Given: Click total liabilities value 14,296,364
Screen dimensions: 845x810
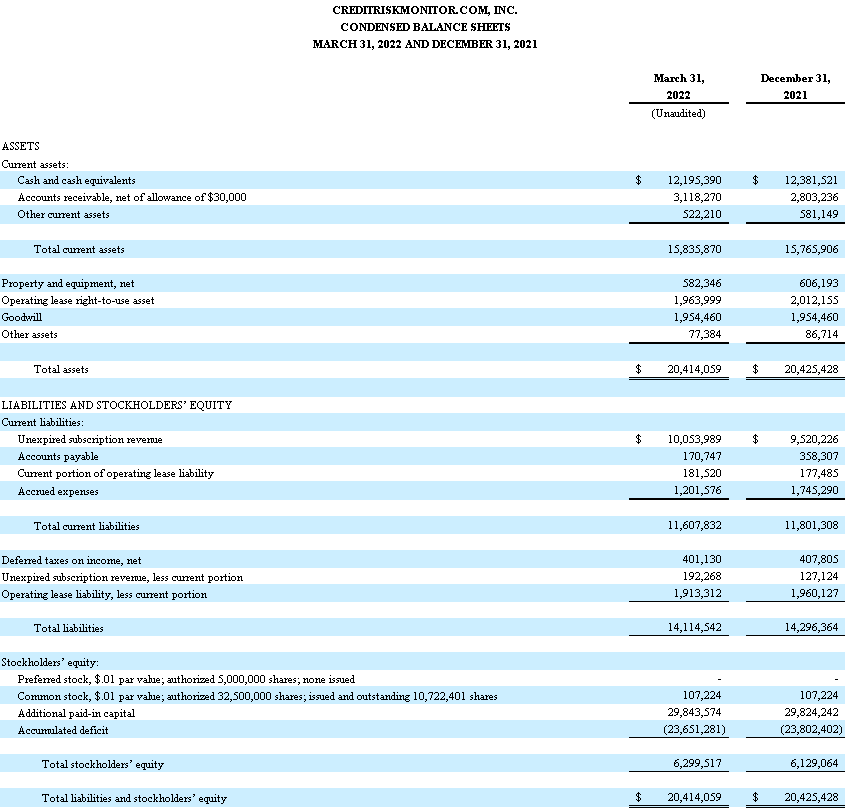Looking at the screenshot, I should (x=811, y=628).
